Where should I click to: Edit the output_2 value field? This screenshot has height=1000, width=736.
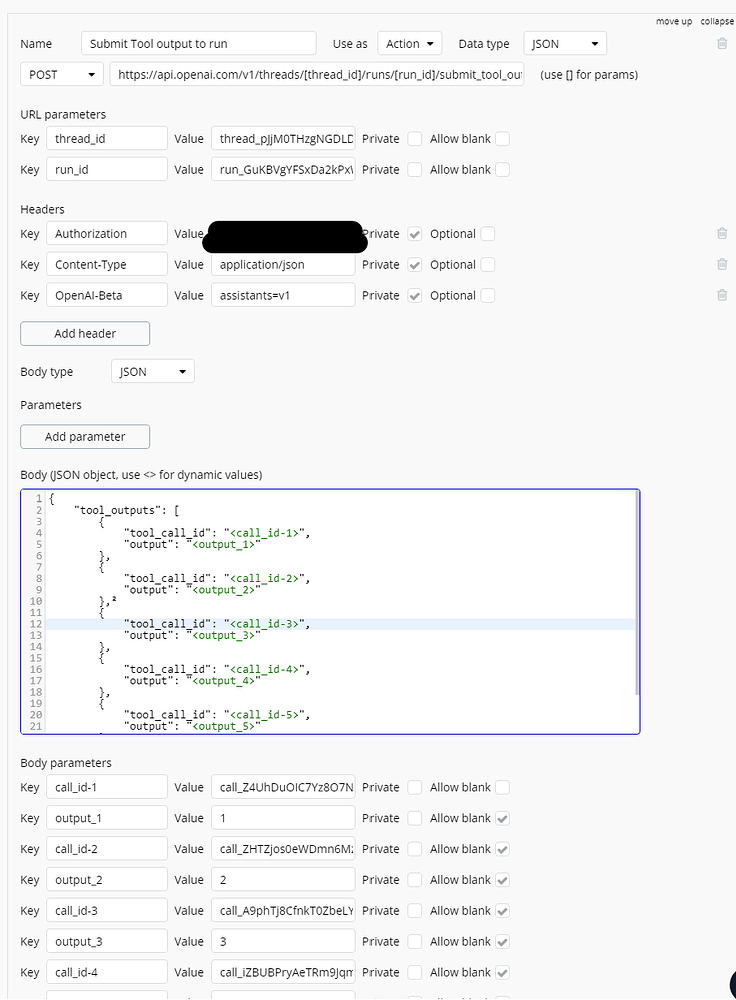coord(283,879)
